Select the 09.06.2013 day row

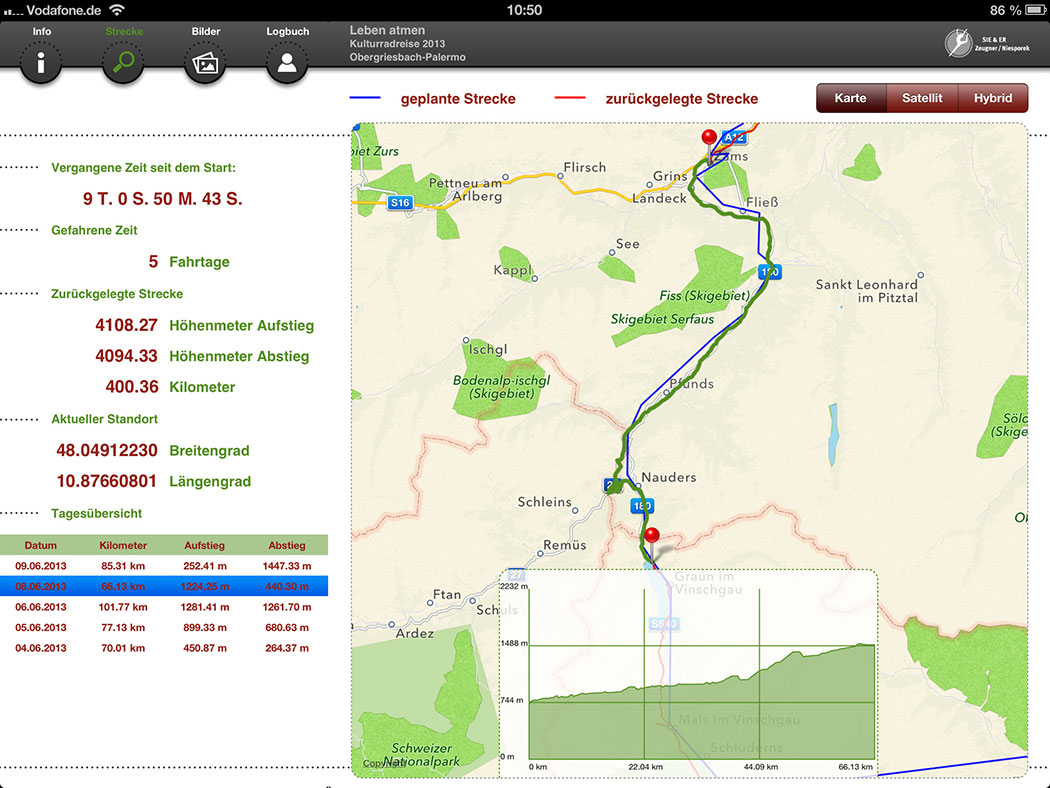tap(164, 566)
